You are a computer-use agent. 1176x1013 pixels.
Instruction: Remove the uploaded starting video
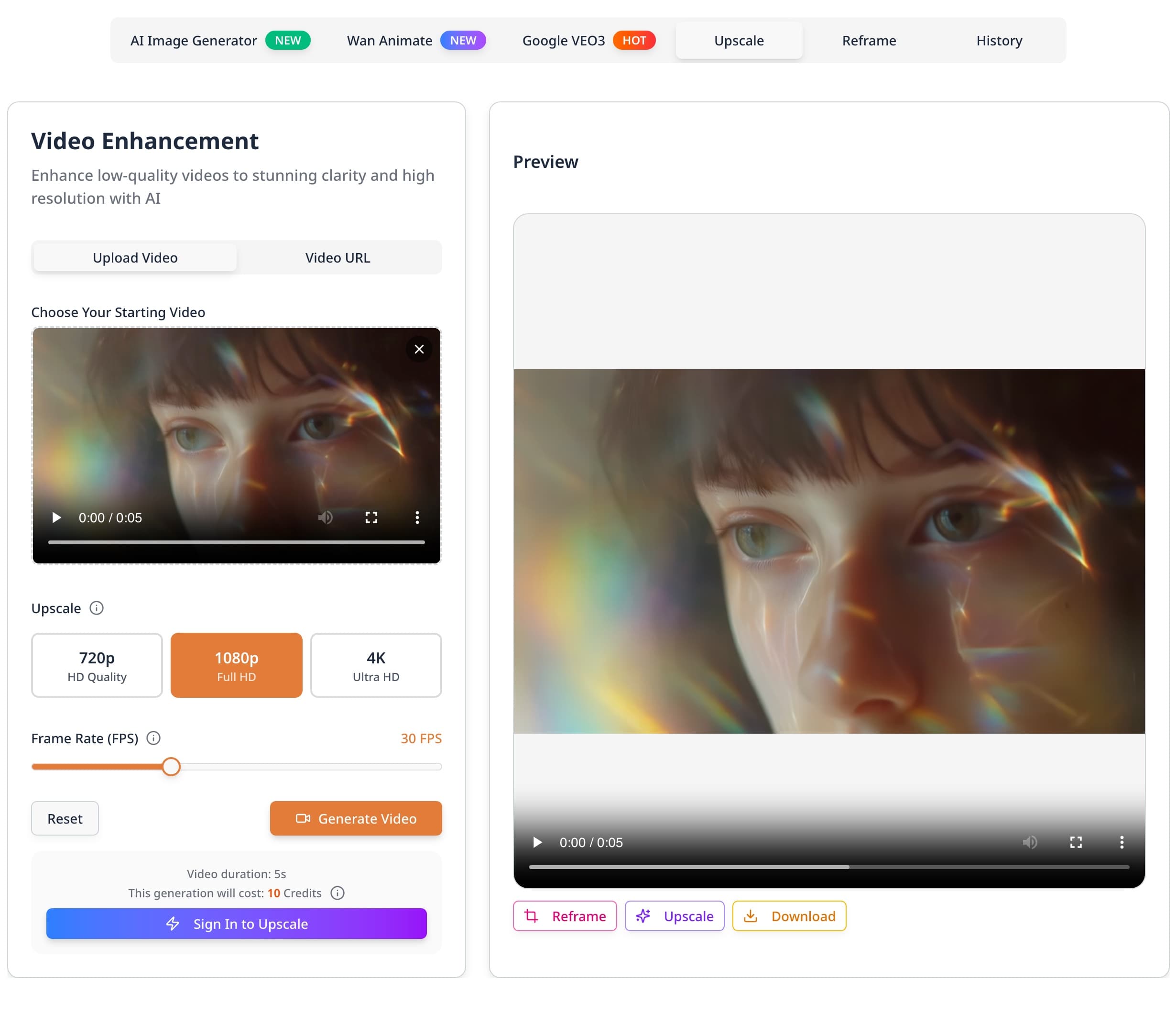point(419,349)
